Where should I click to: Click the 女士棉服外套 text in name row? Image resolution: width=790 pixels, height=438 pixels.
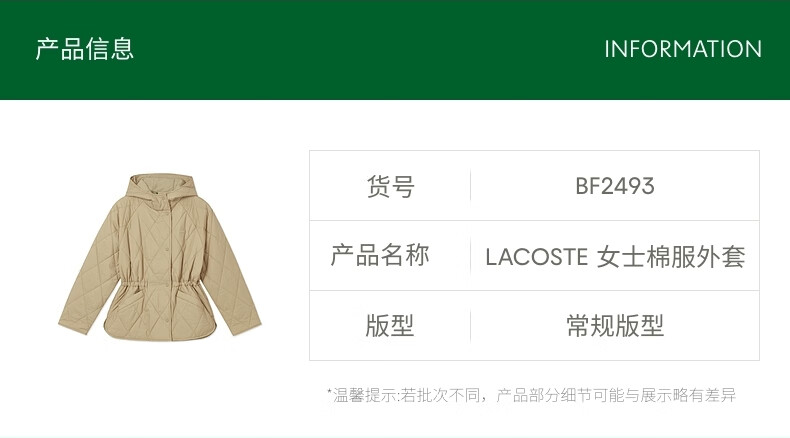pyautogui.click(x=671, y=257)
